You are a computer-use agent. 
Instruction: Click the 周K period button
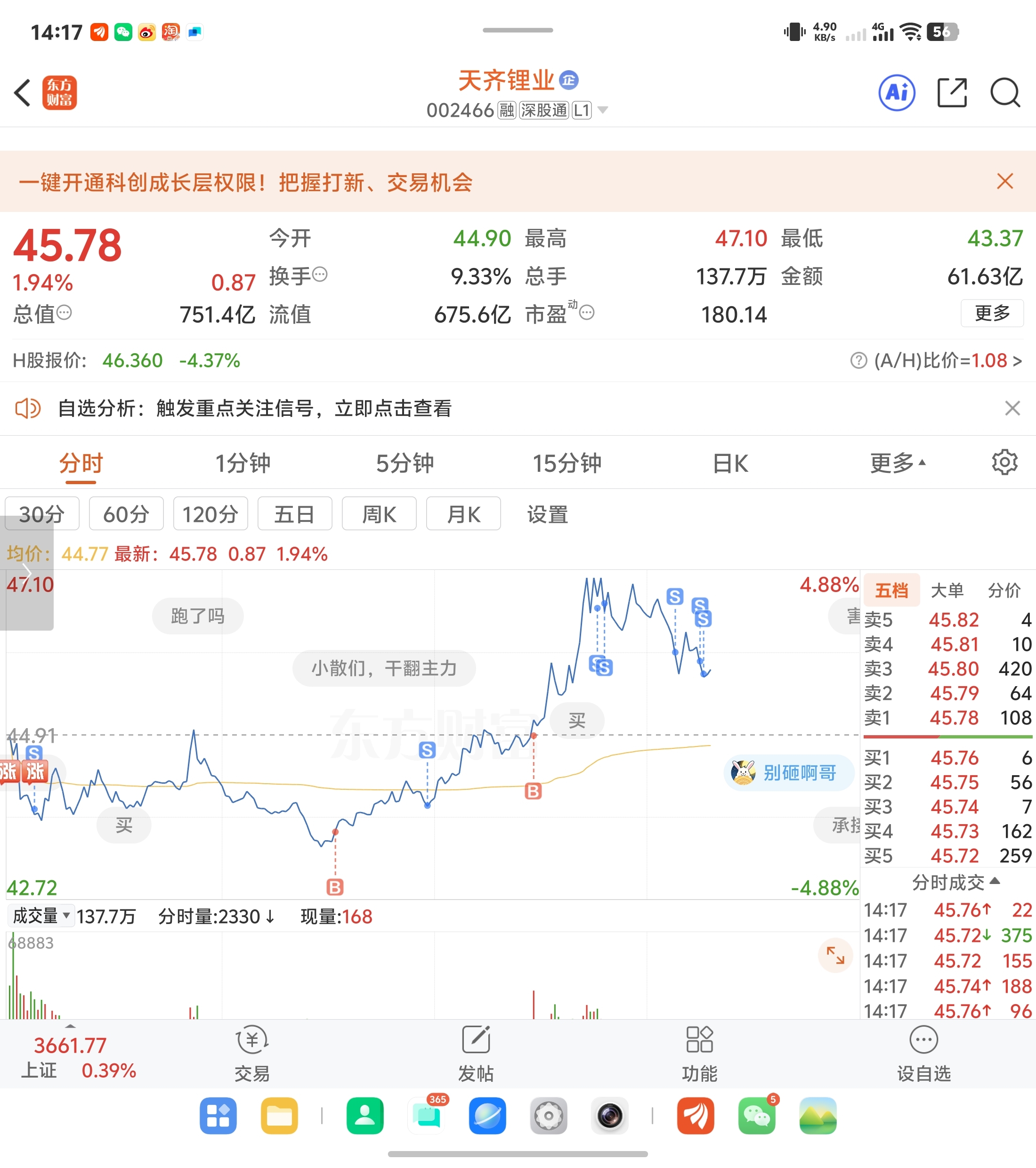[x=379, y=514]
